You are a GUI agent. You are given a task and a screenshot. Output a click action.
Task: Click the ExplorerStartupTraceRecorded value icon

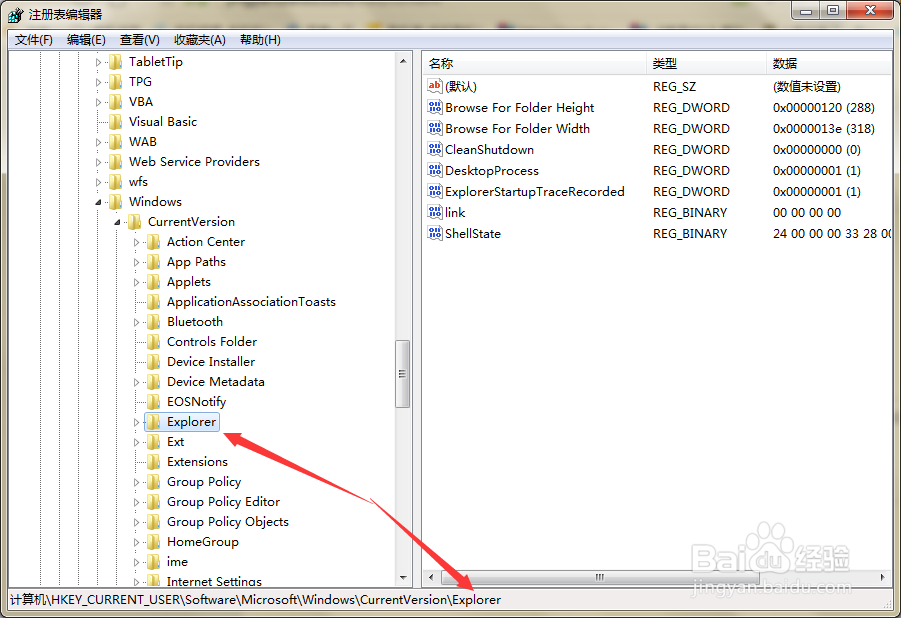(434, 191)
